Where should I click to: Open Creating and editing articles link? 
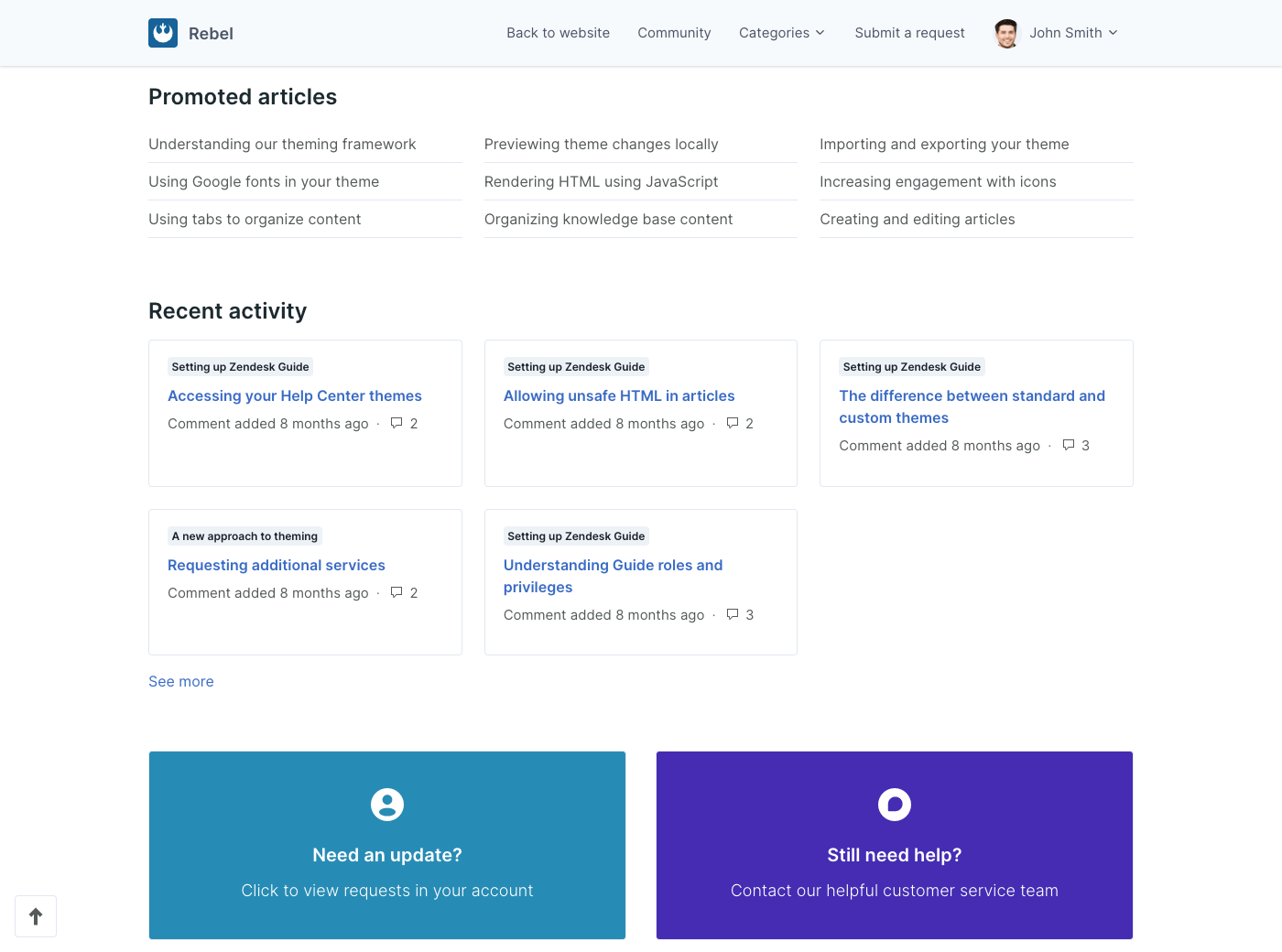pyautogui.click(x=917, y=220)
